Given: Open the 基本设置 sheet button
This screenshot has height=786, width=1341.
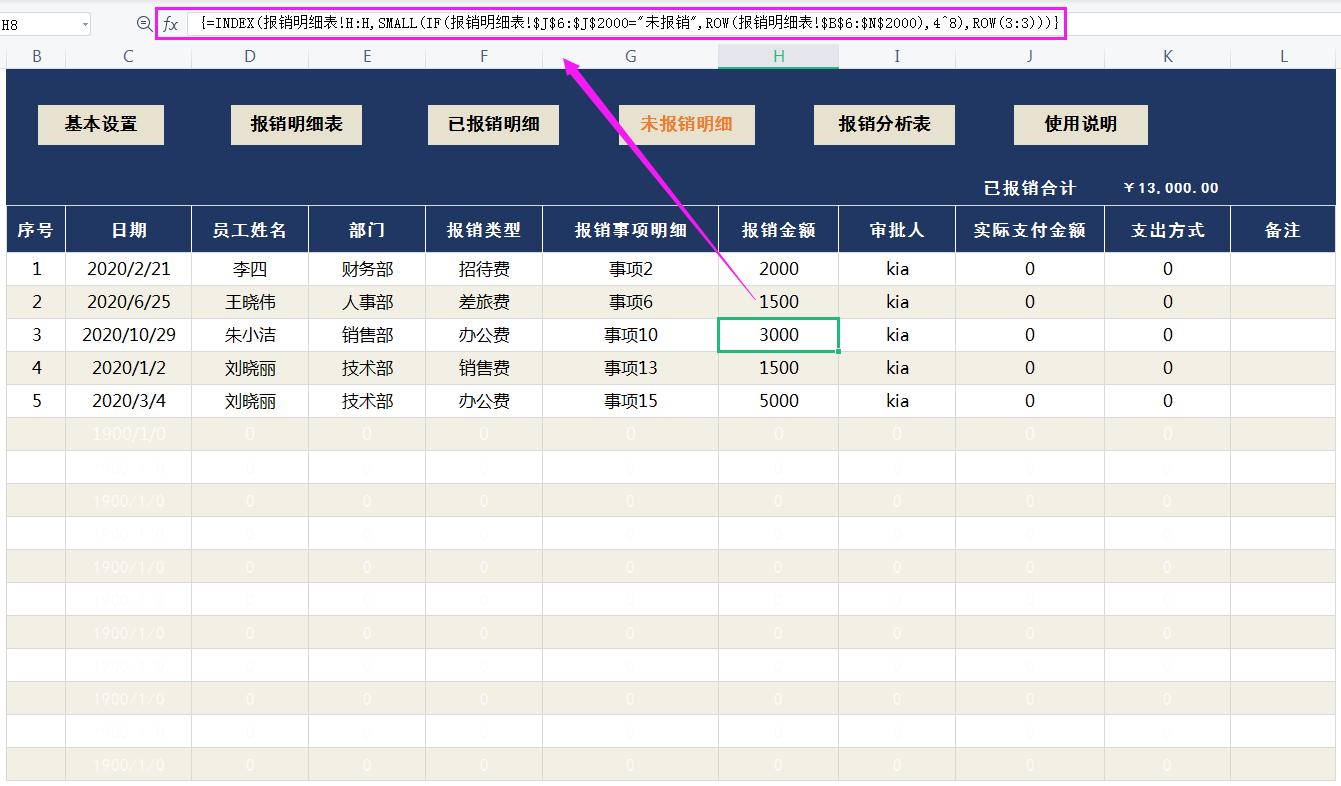Looking at the screenshot, I should pyautogui.click(x=101, y=124).
